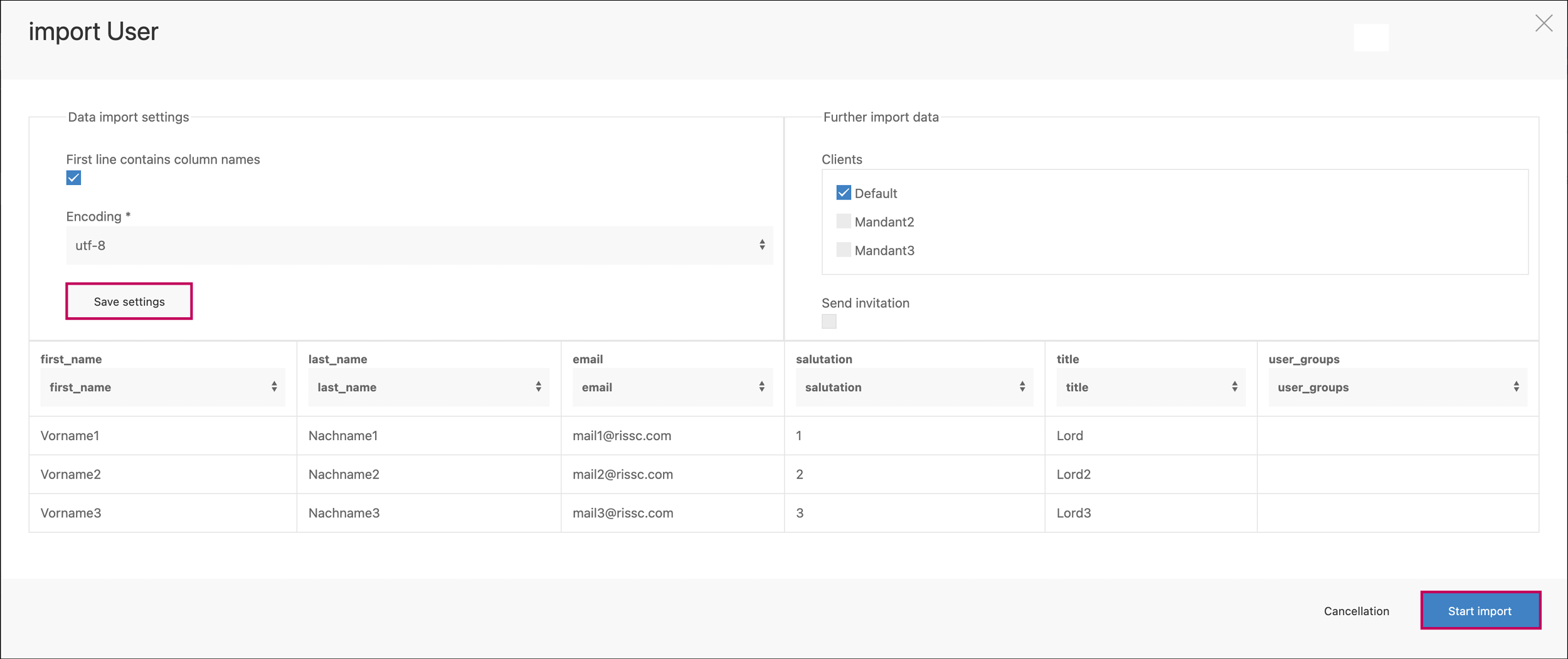The width and height of the screenshot is (1568, 659).
Task: Click the Lord3 title cell
Action: (x=1073, y=513)
